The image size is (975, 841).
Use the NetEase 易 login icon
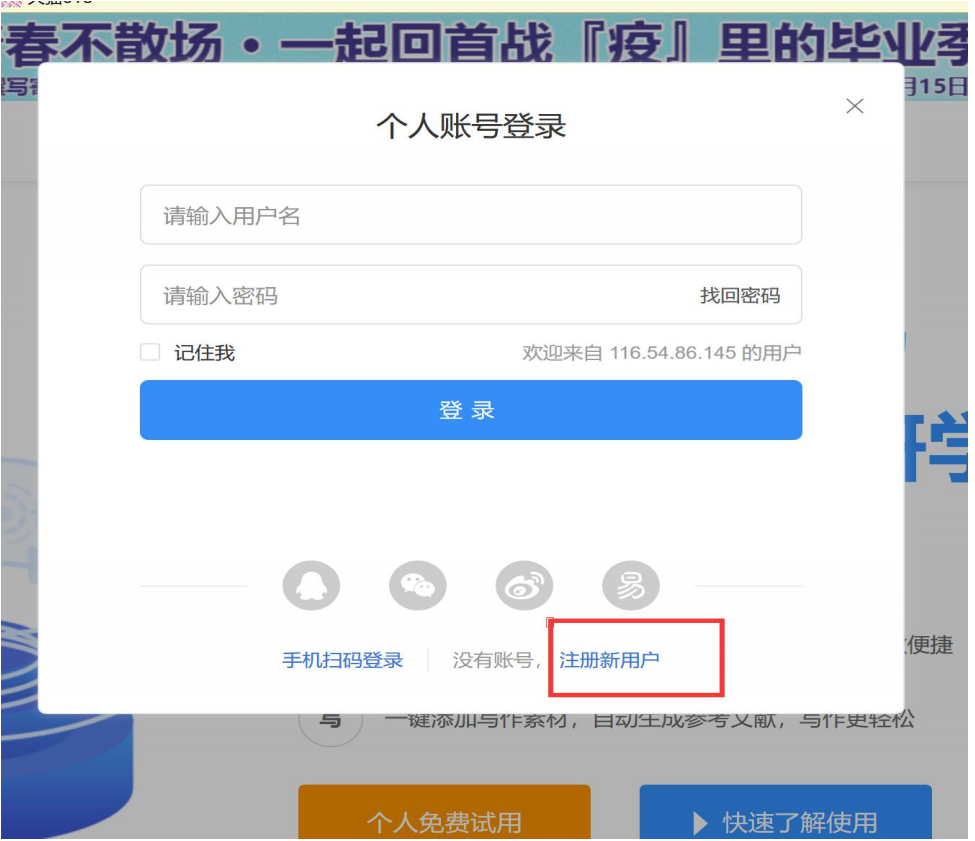(x=631, y=586)
